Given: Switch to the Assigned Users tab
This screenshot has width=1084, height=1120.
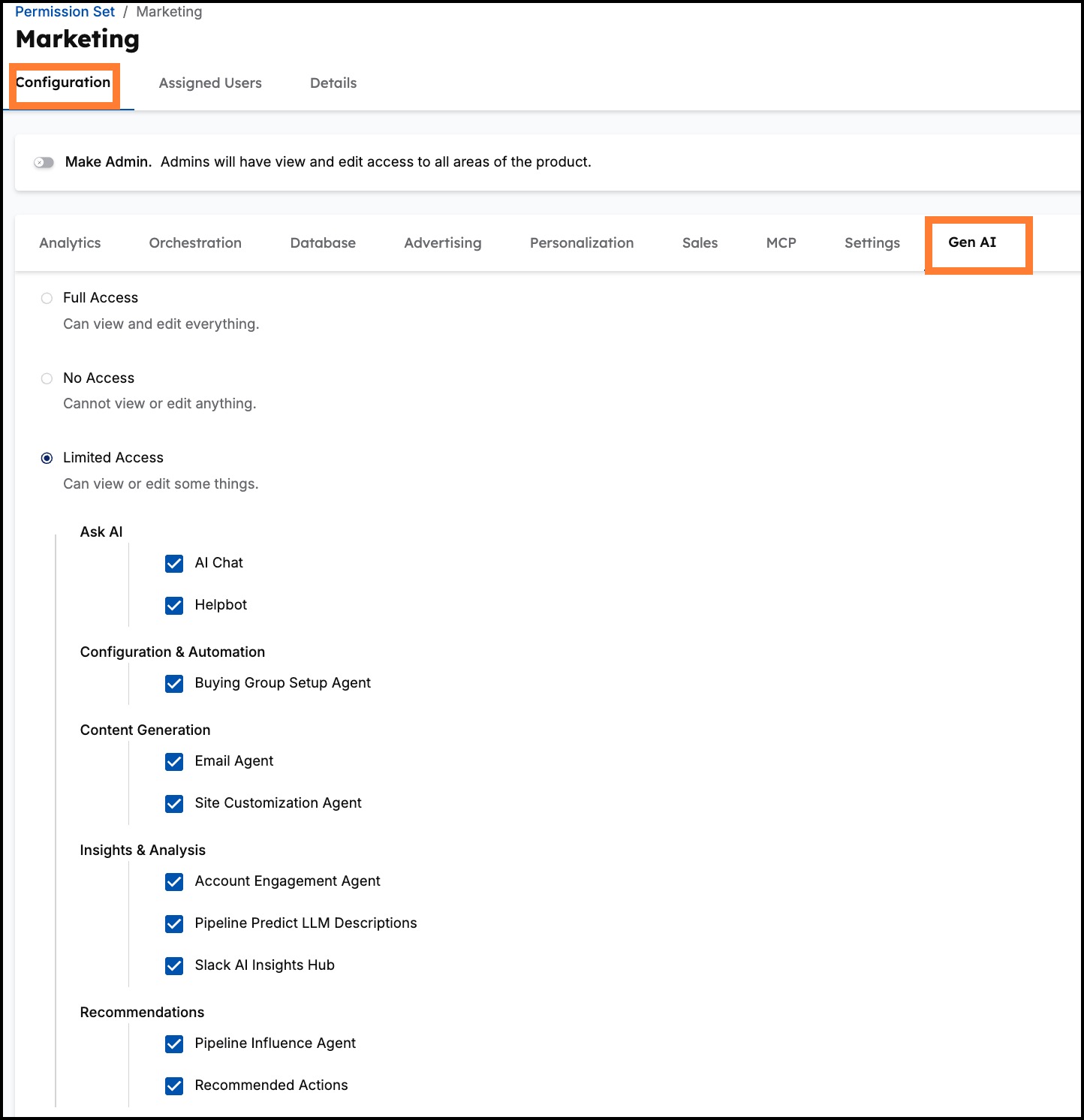Looking at the screenshot, I should click(x=210, y=83).
